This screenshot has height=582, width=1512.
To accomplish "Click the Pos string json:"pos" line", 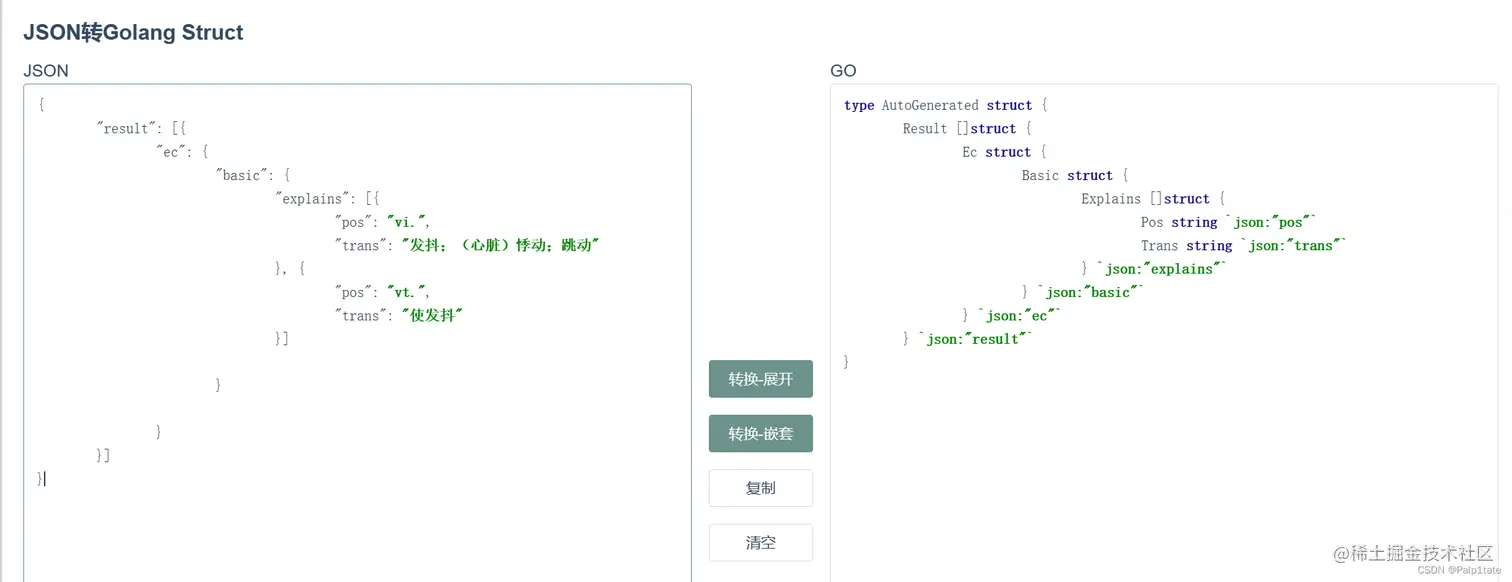I will 1229,222.
